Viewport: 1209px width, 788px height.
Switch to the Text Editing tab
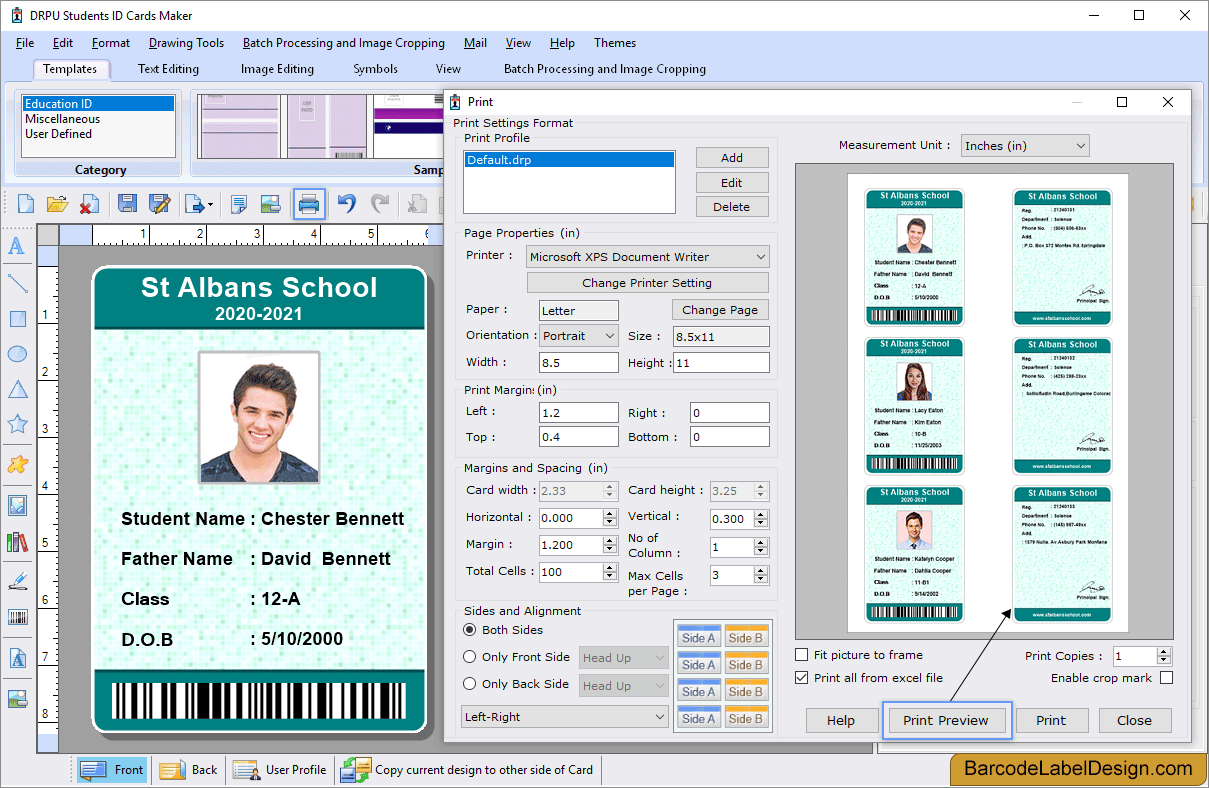click(168, 69)
